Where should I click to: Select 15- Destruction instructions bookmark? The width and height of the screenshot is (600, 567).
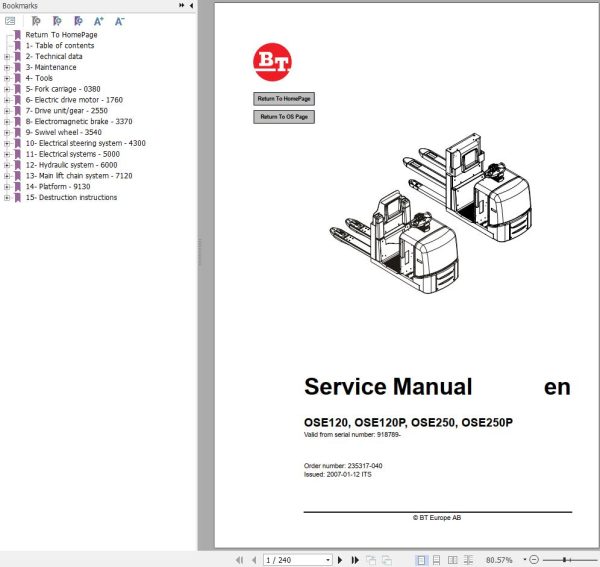pos(71,197)
